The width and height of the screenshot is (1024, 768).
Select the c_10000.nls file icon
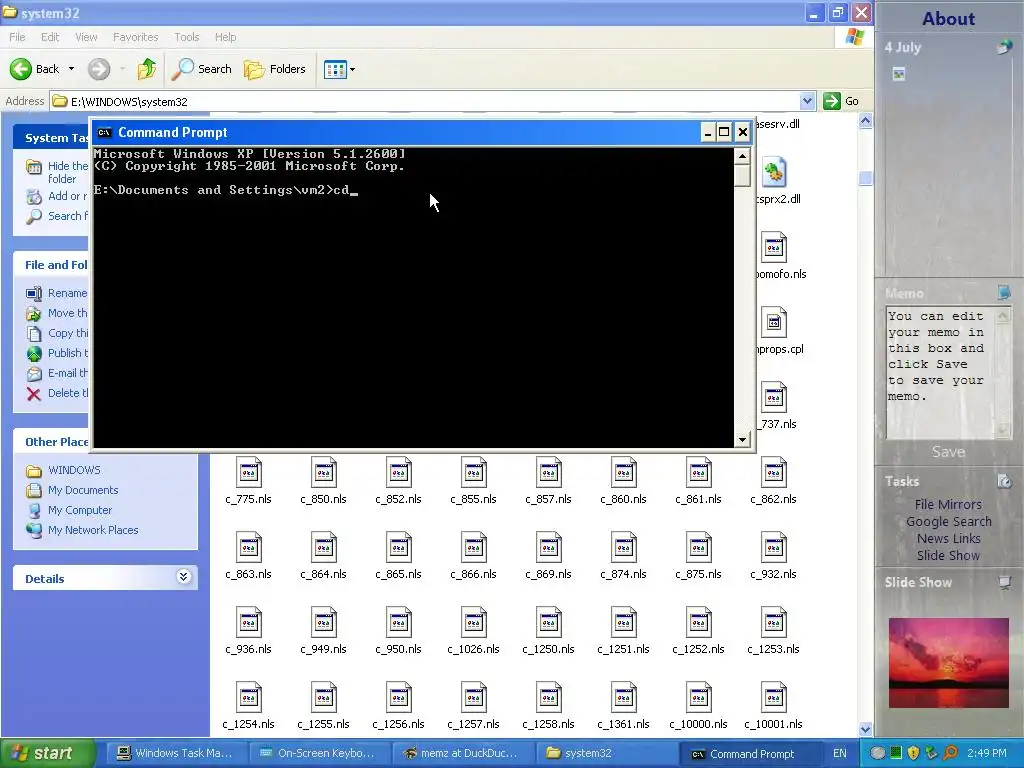(699, 697)
